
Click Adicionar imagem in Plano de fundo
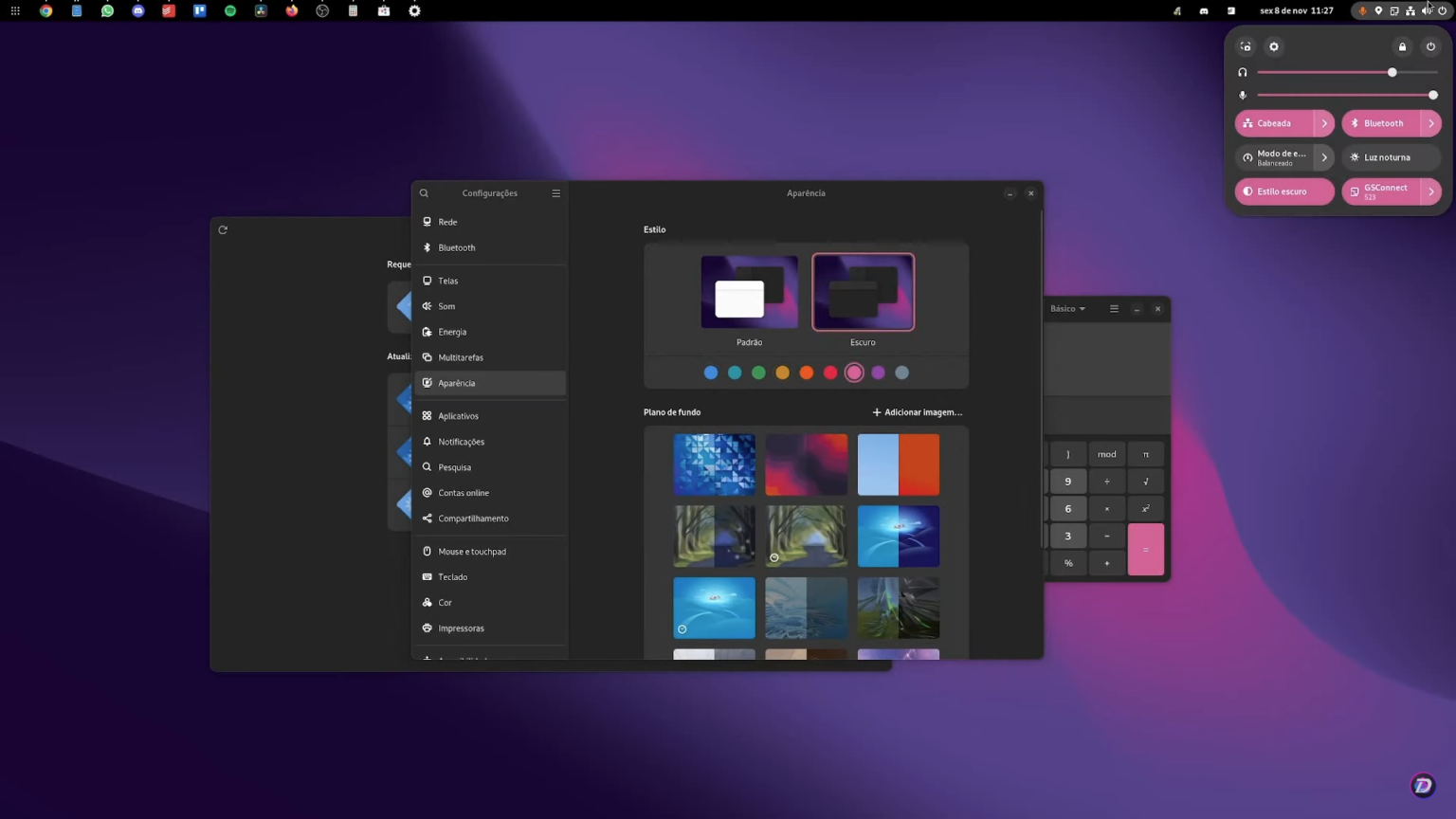point(917,411)
